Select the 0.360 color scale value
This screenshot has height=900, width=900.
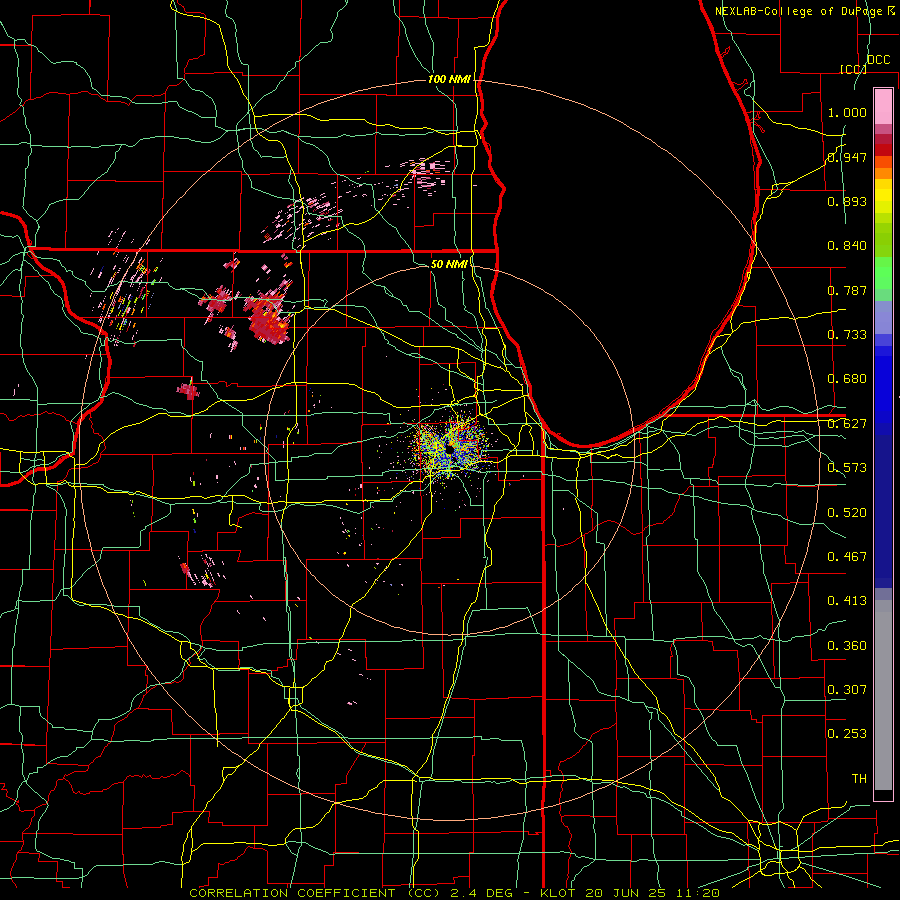[x=847, y=646]
